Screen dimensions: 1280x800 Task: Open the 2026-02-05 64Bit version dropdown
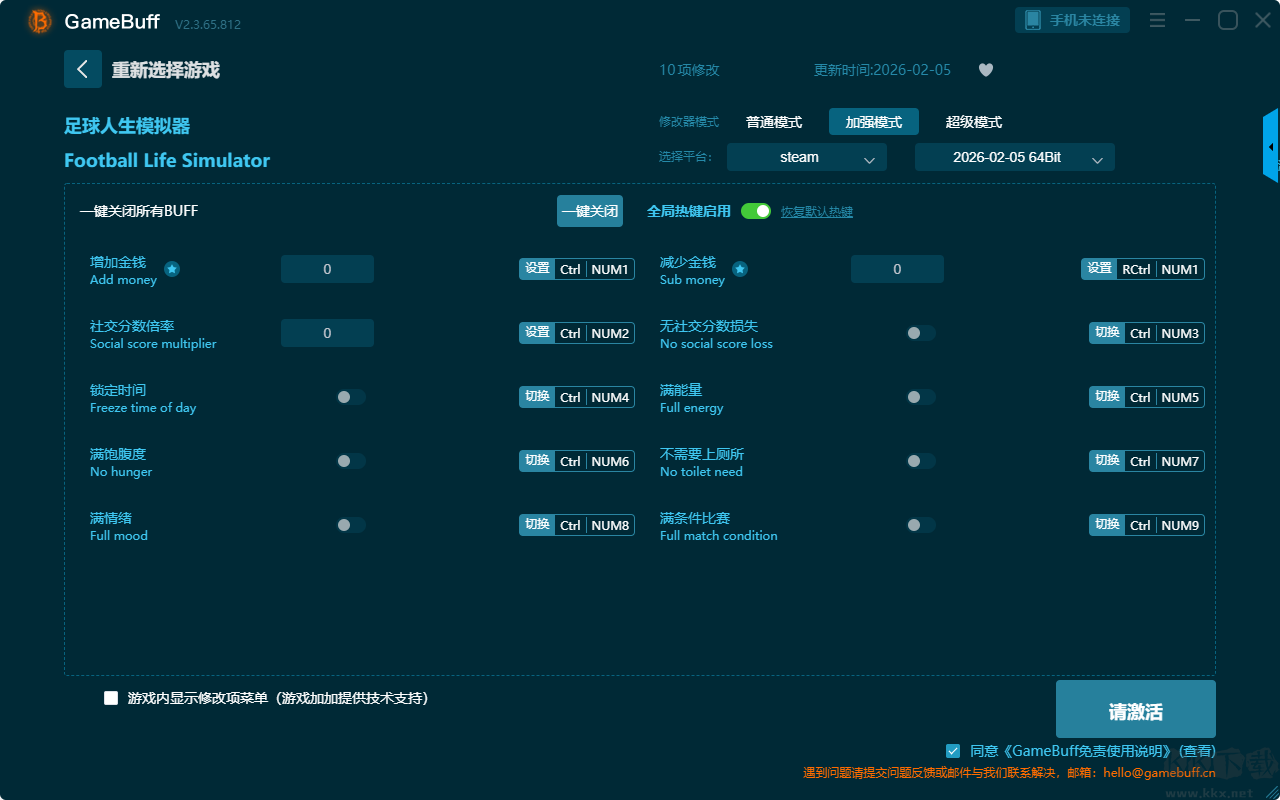click(1015, 157)
